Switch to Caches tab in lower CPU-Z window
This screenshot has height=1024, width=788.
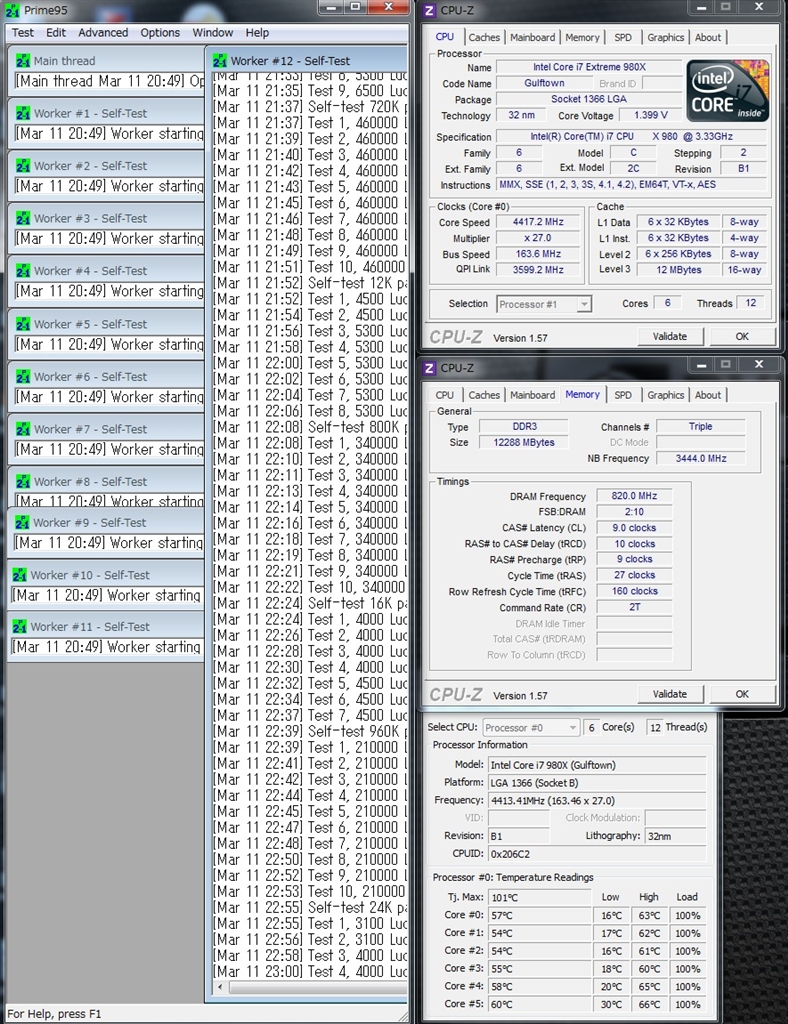484,395
